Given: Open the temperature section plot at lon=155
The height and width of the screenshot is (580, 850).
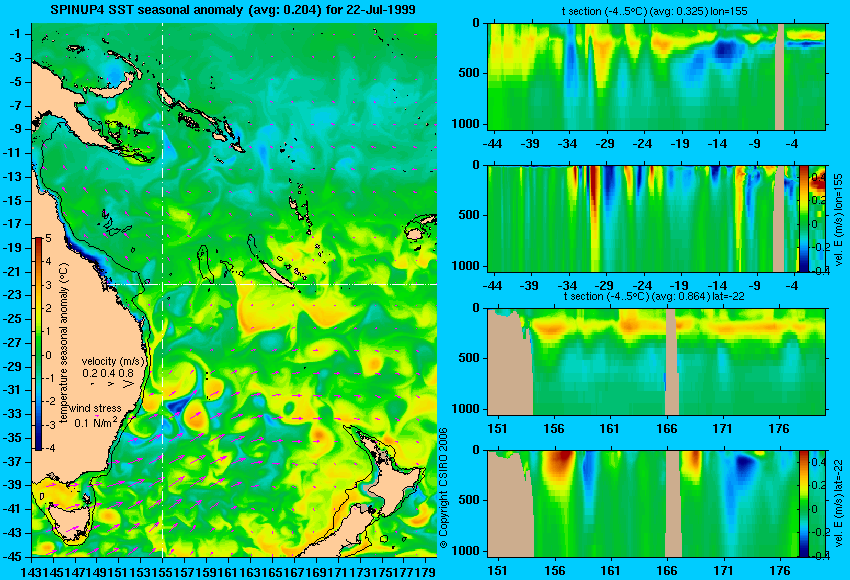Looking at the screenshot, I should pos(656,76).
